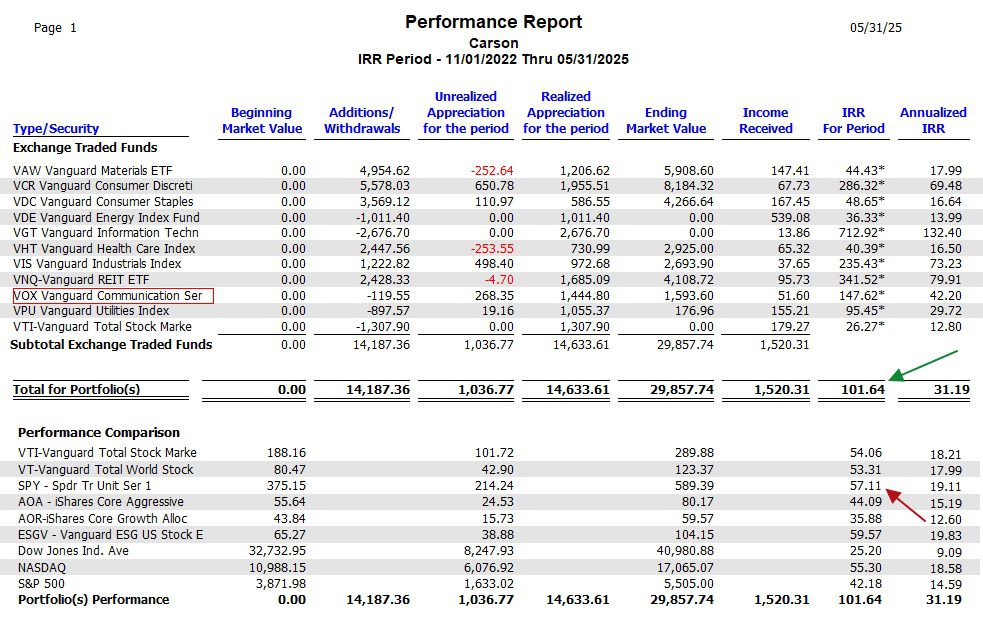Click the AOR-iShares Core Growth Alloc name
The width and height of the screenshot is (983, 617).
103,519
